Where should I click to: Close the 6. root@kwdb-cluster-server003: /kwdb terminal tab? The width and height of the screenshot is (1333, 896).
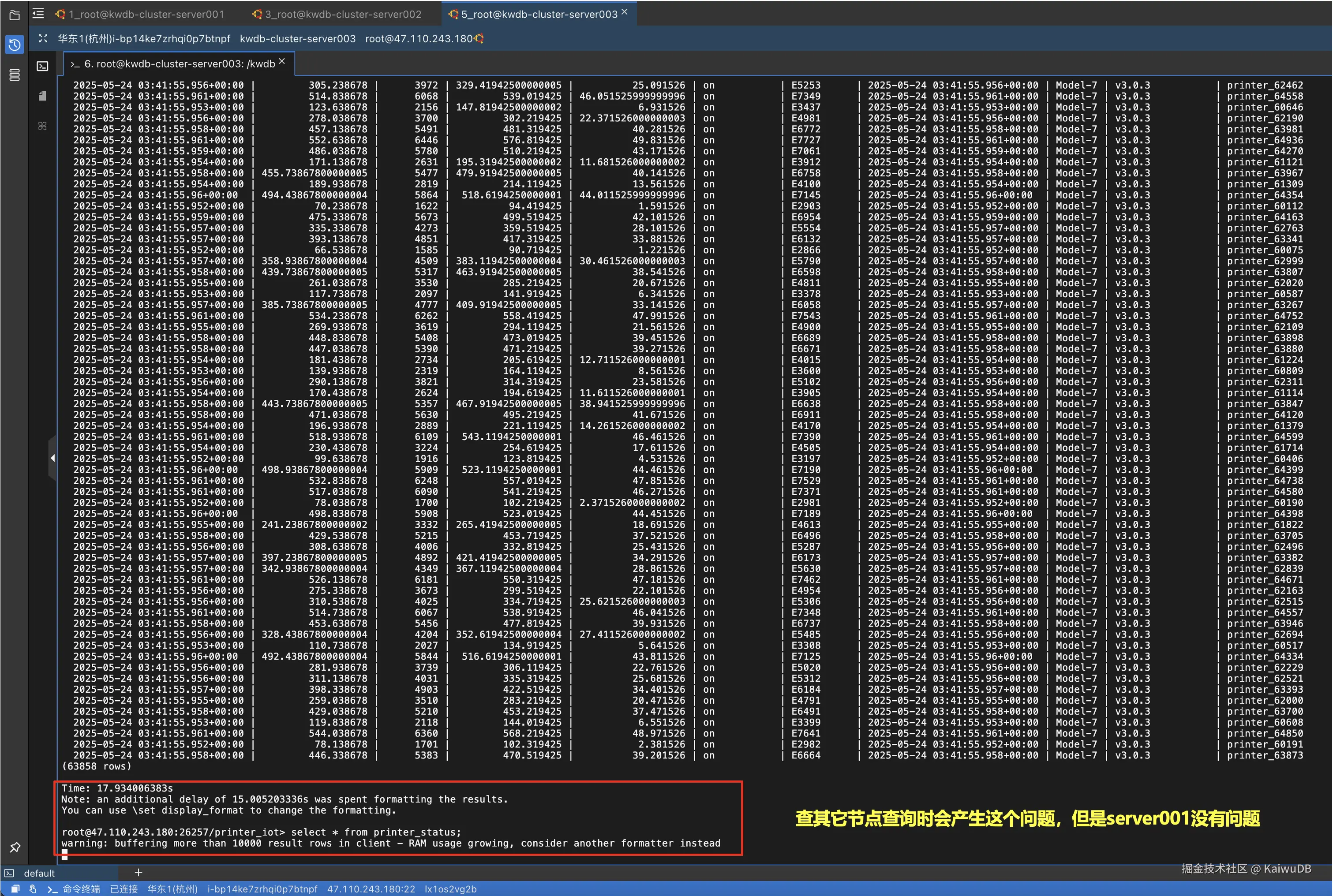[x=282, y=61]
